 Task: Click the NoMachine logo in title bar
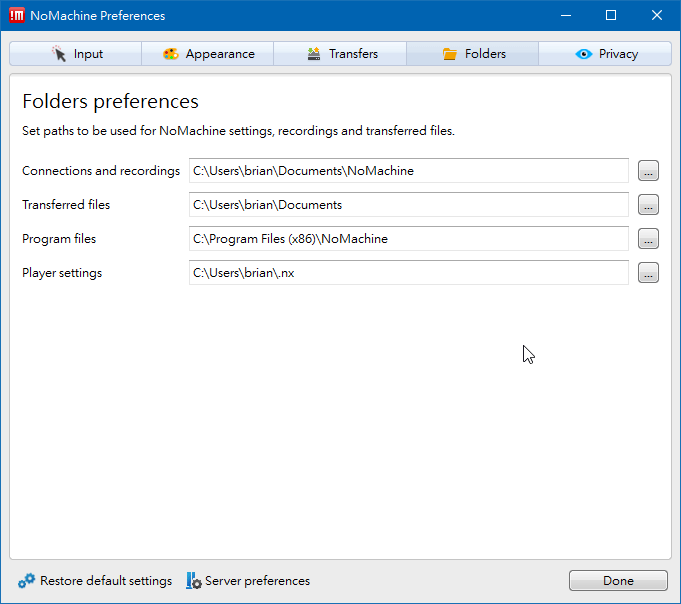coord(17,15)
